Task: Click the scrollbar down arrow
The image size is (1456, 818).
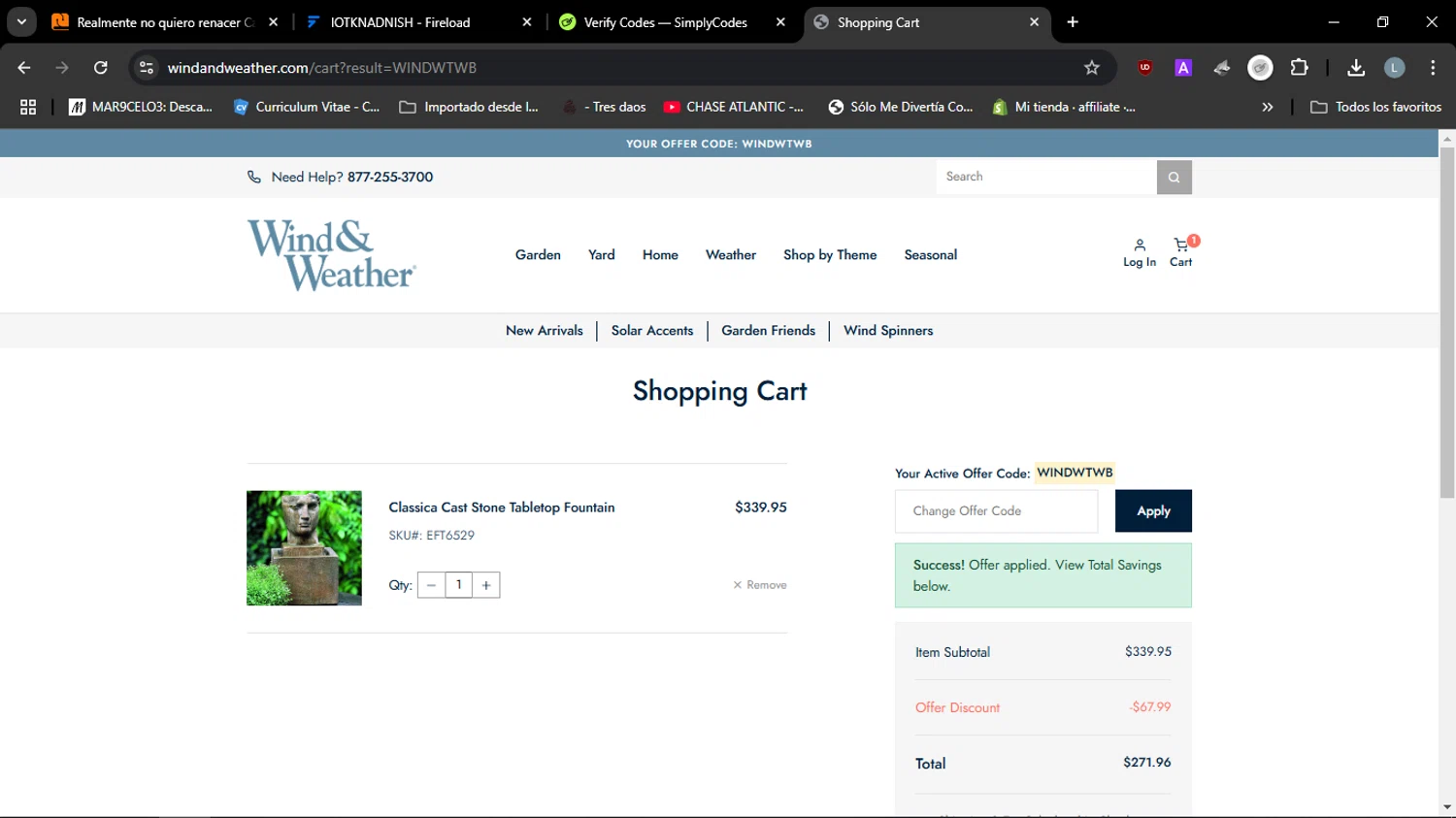Action: (1447, 806)
